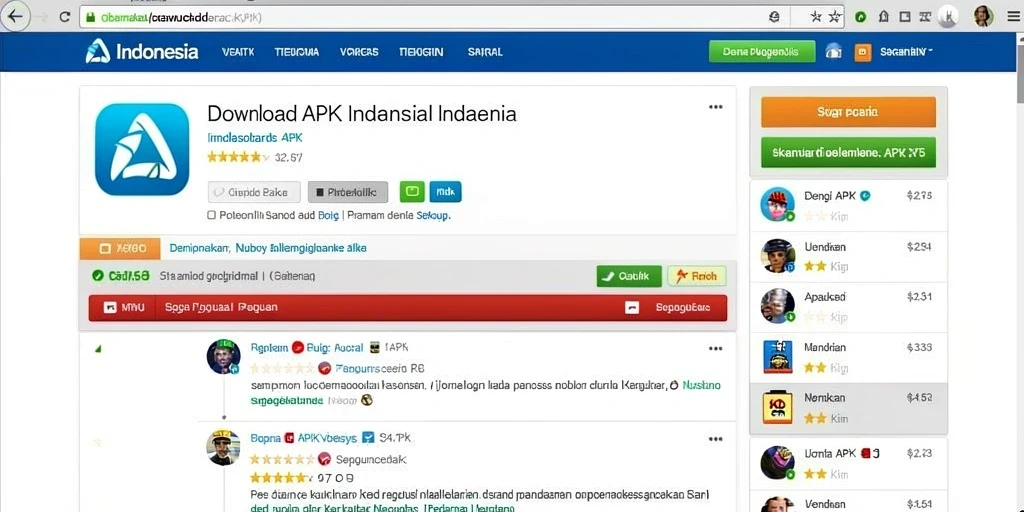Viewport: 1024px width, 512px height.
Task: Open the browser hamburger menu
Action: 1013,17
